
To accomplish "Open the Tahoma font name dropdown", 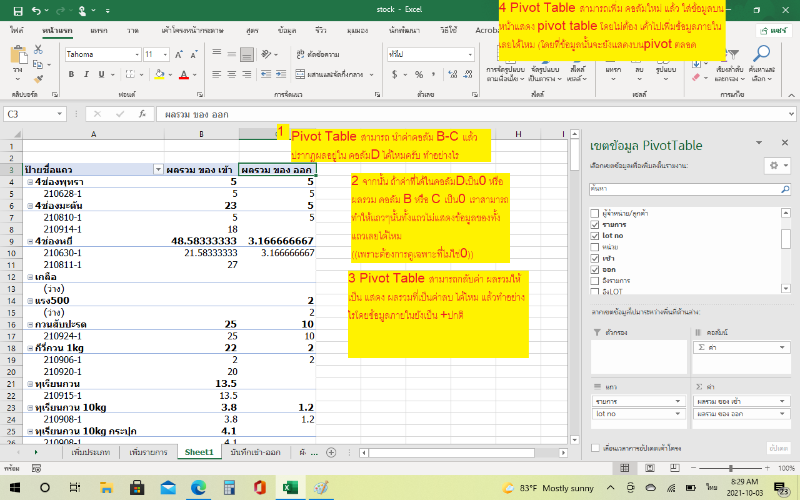I will click(x=136, y=52).
